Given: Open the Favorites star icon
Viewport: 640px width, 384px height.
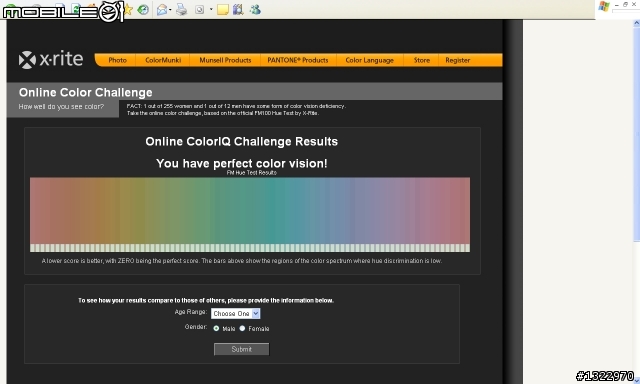Looking at the screenshot, I should [128, 9].
